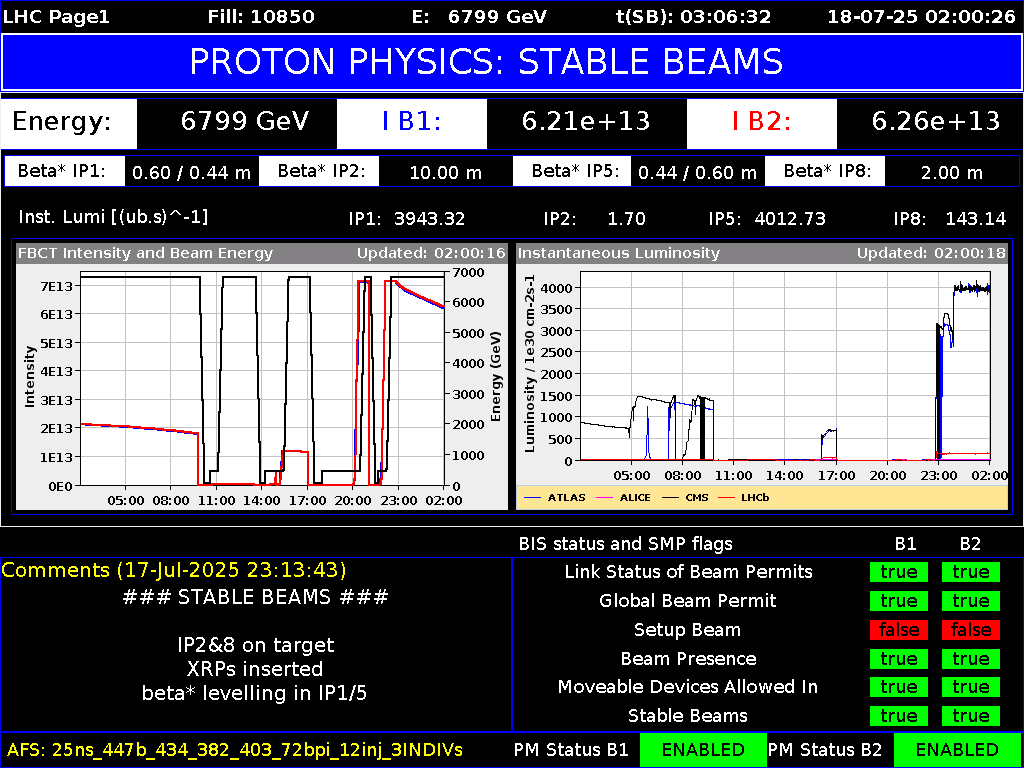
Task: Select the Comments (17-Jul-2025 23:13:43) header
Action: pos(174,570)
